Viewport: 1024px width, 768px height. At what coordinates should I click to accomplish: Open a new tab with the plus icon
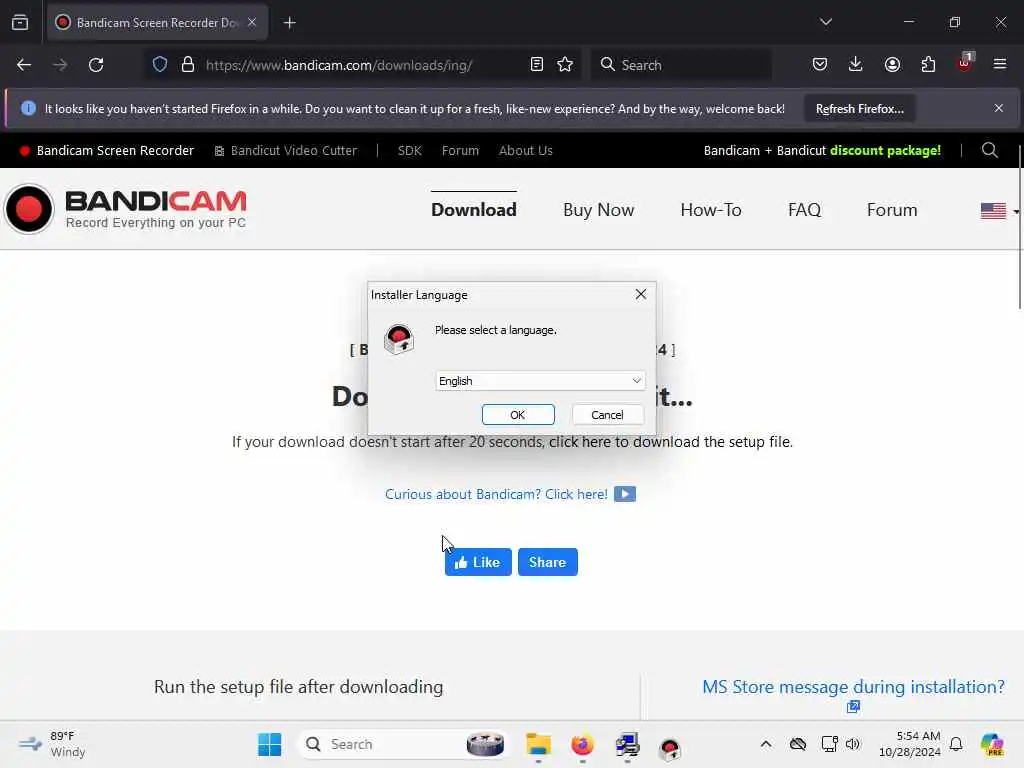point(289,23)
